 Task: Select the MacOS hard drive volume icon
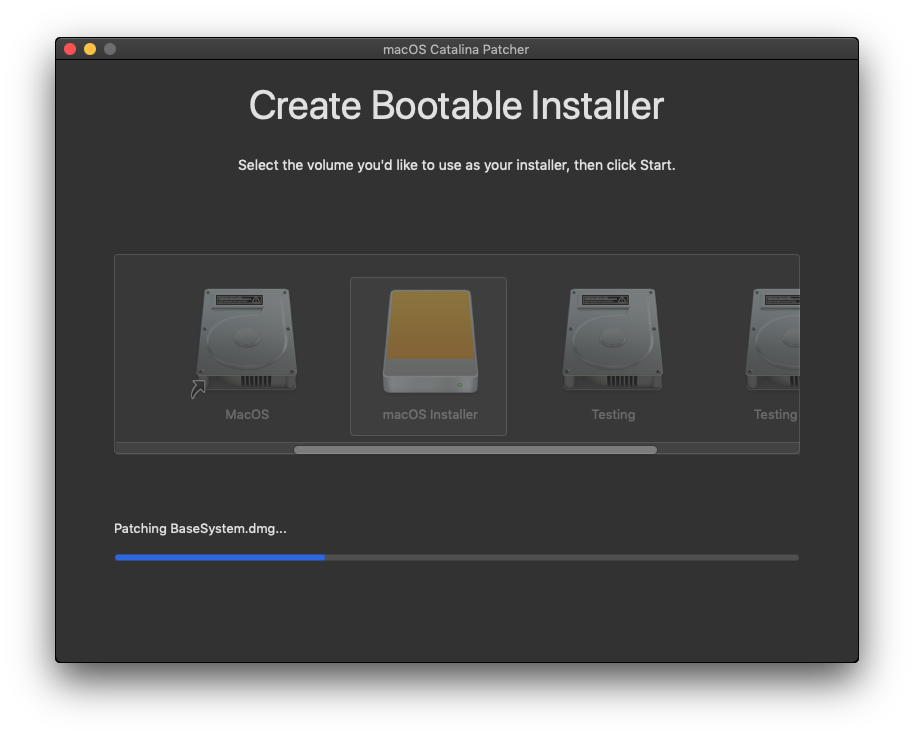click(247, 339)
